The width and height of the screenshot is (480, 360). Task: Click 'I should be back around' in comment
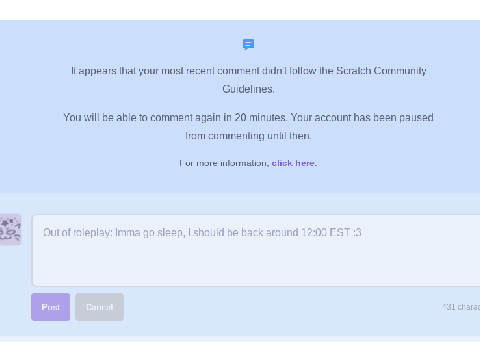(243, 232)
